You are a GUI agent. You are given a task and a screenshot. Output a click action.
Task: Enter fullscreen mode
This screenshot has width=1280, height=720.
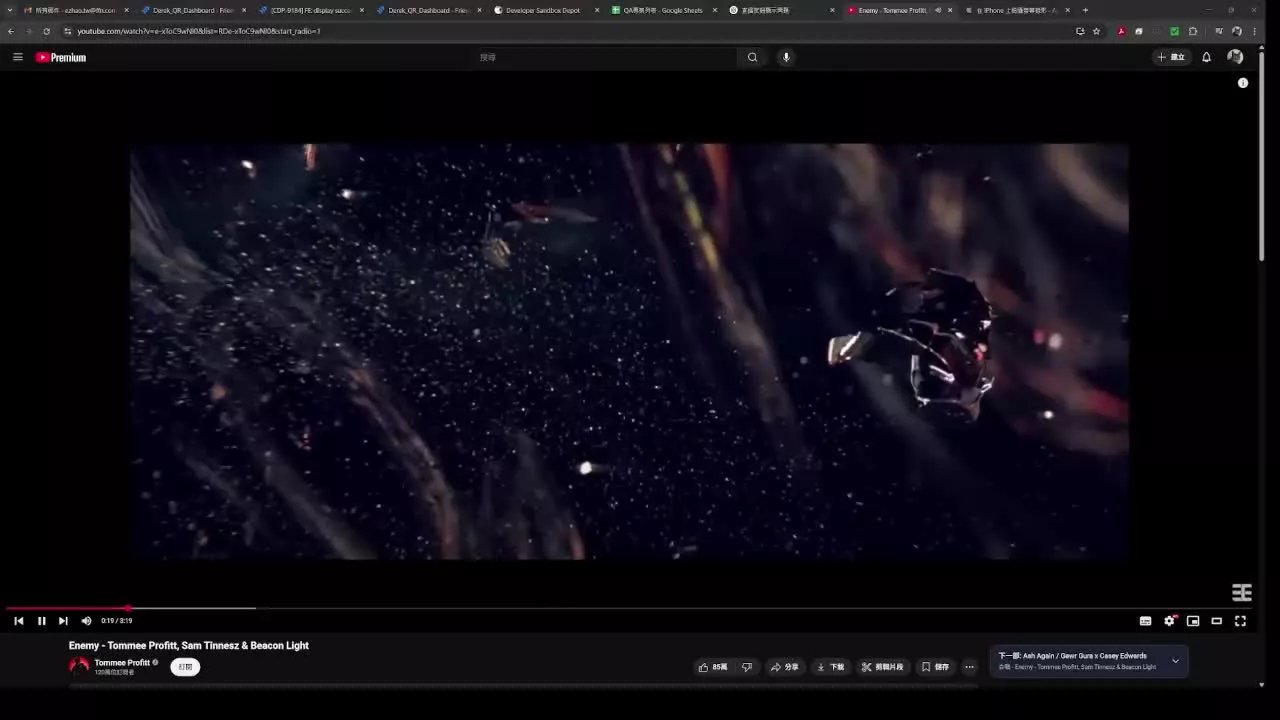click(1240, 621)
